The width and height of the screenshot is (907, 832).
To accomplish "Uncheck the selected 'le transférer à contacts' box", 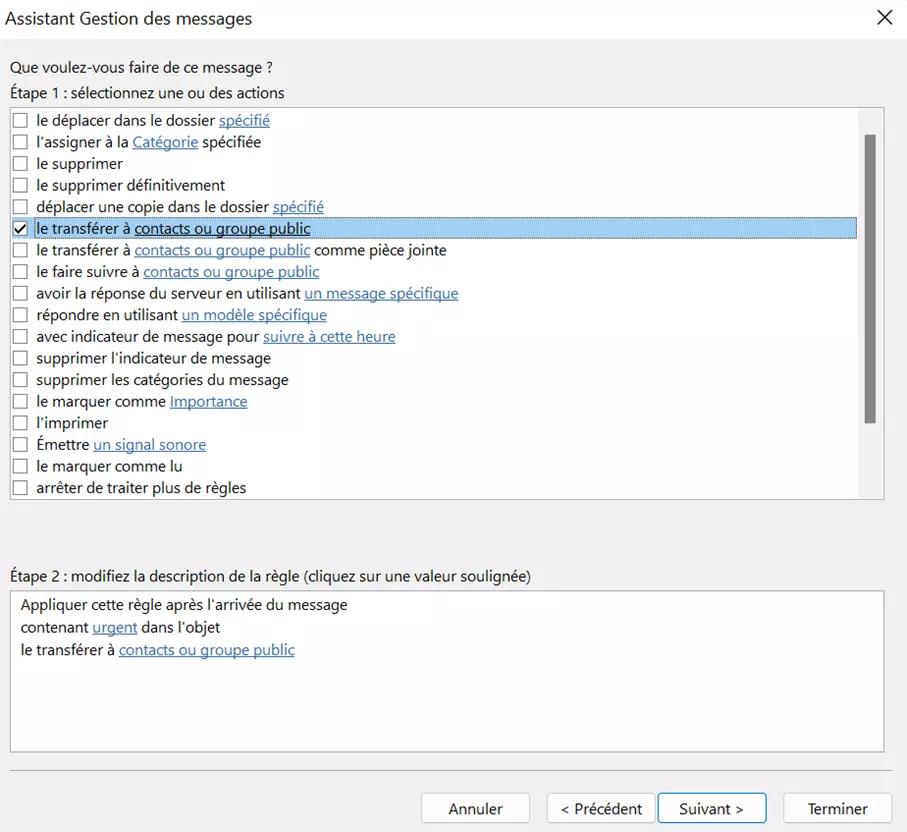I will pyautogui.click(x=20, y=229).
